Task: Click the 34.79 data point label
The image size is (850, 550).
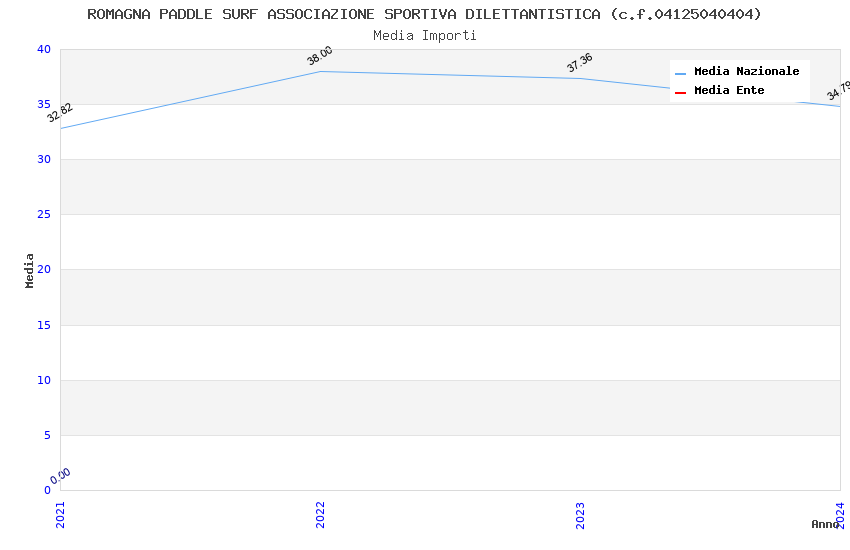Action: (838, 91)
